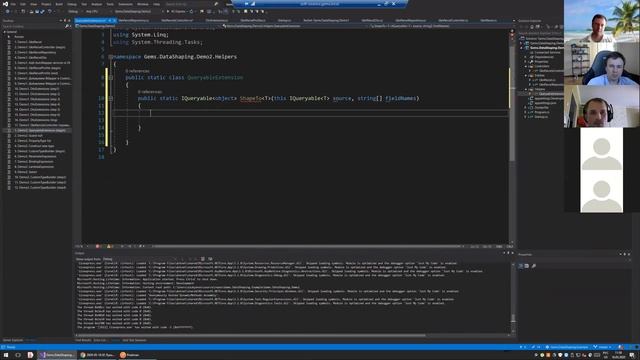Collapse the General group in Toolbox

click(4, 32)
